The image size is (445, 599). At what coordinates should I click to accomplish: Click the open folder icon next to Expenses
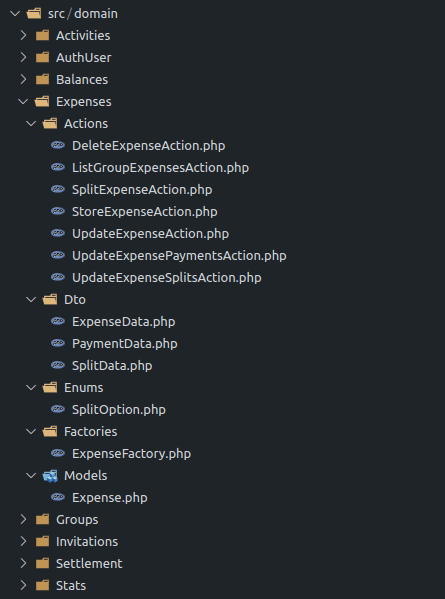coord(42,102)
